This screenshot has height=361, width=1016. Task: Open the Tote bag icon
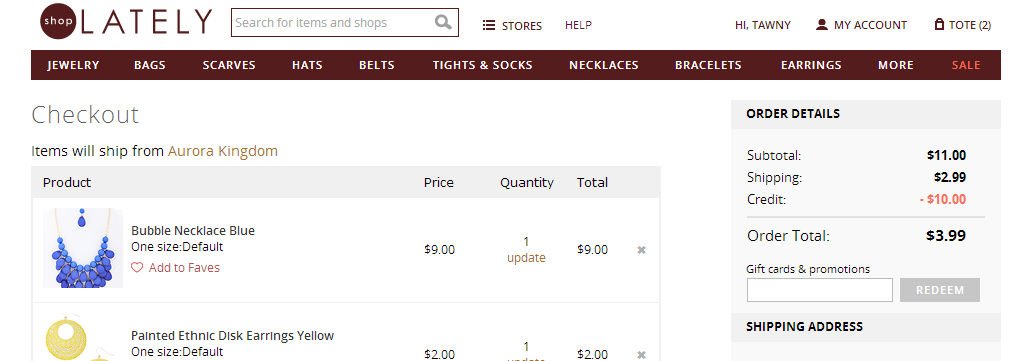click(x=938, y=25)
